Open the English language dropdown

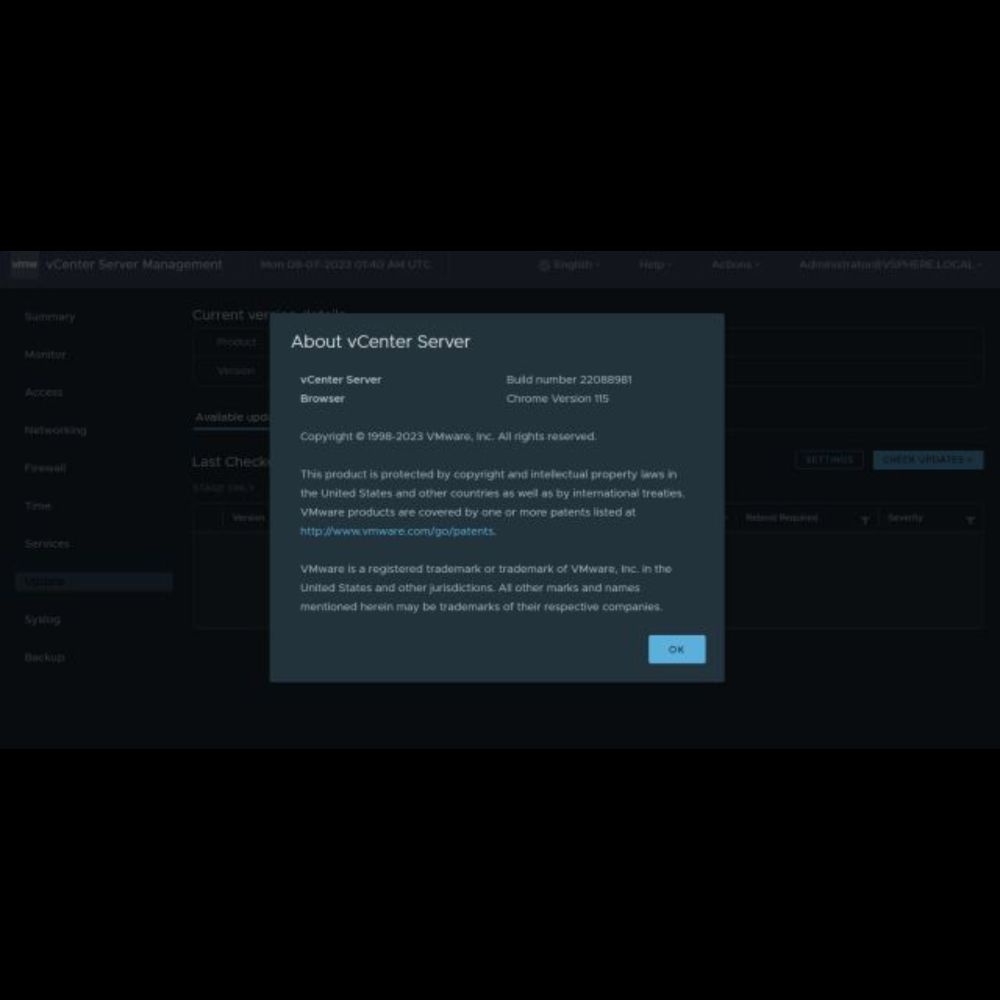tap(570, 265)
